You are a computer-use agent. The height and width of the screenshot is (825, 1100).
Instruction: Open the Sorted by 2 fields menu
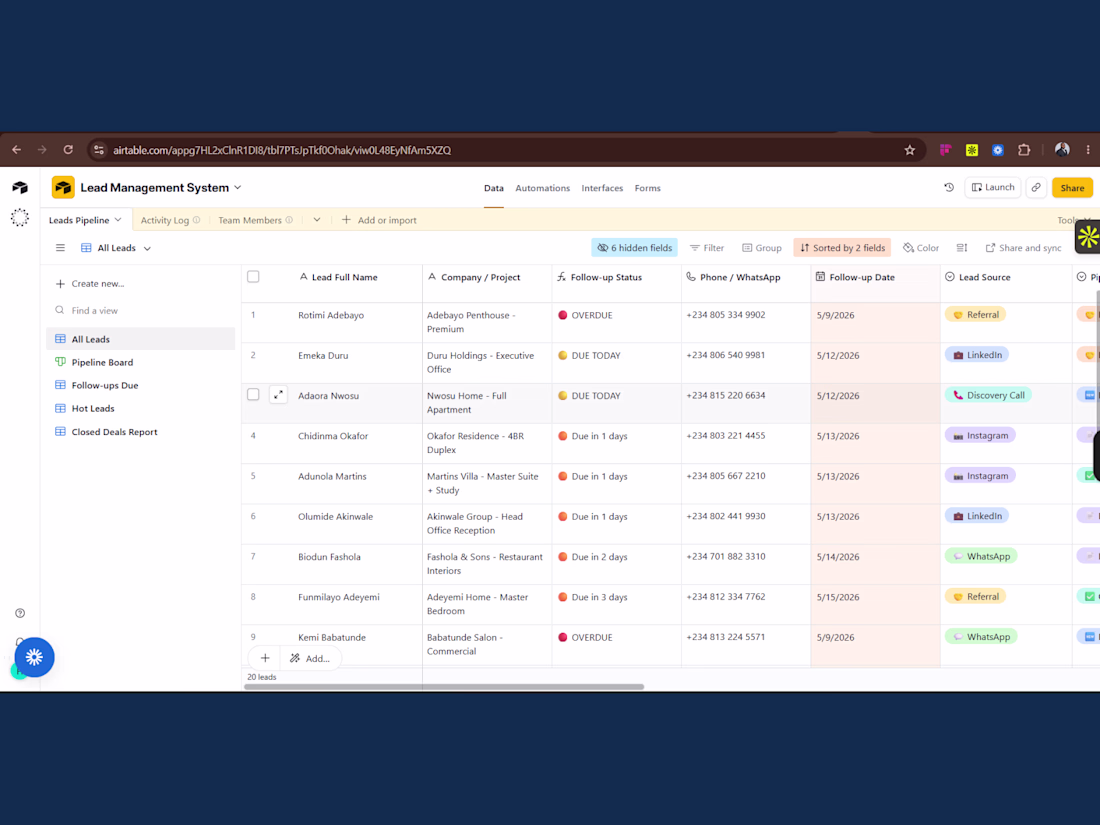point(842,248)
